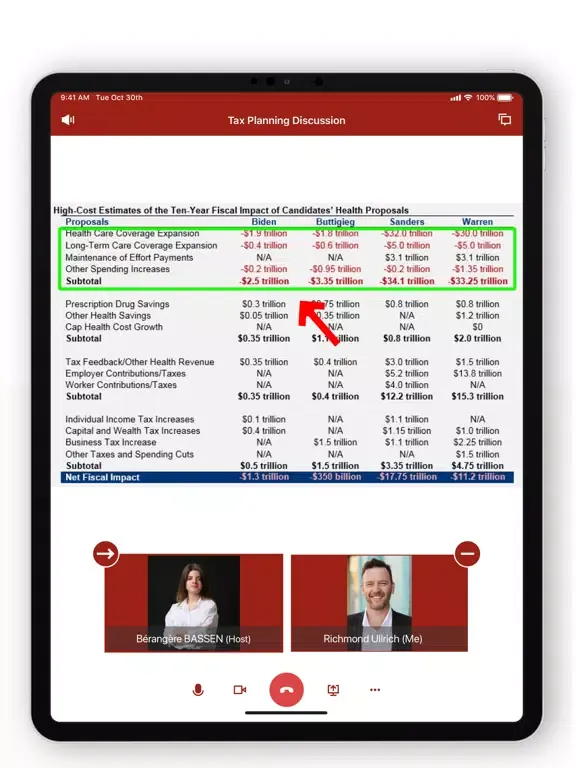Screen dimensions: 576x768
Task: Click the -$34.1 trillion subtotal
Action: coord(407,281)
